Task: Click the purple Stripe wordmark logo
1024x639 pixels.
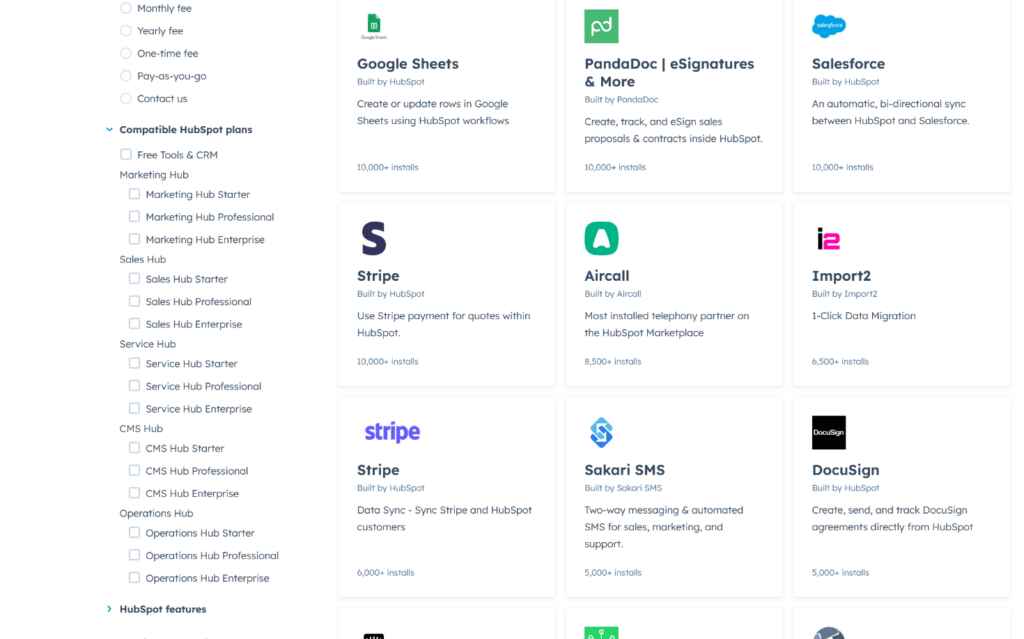Action: pyautogui.click(x=392, y=432)
